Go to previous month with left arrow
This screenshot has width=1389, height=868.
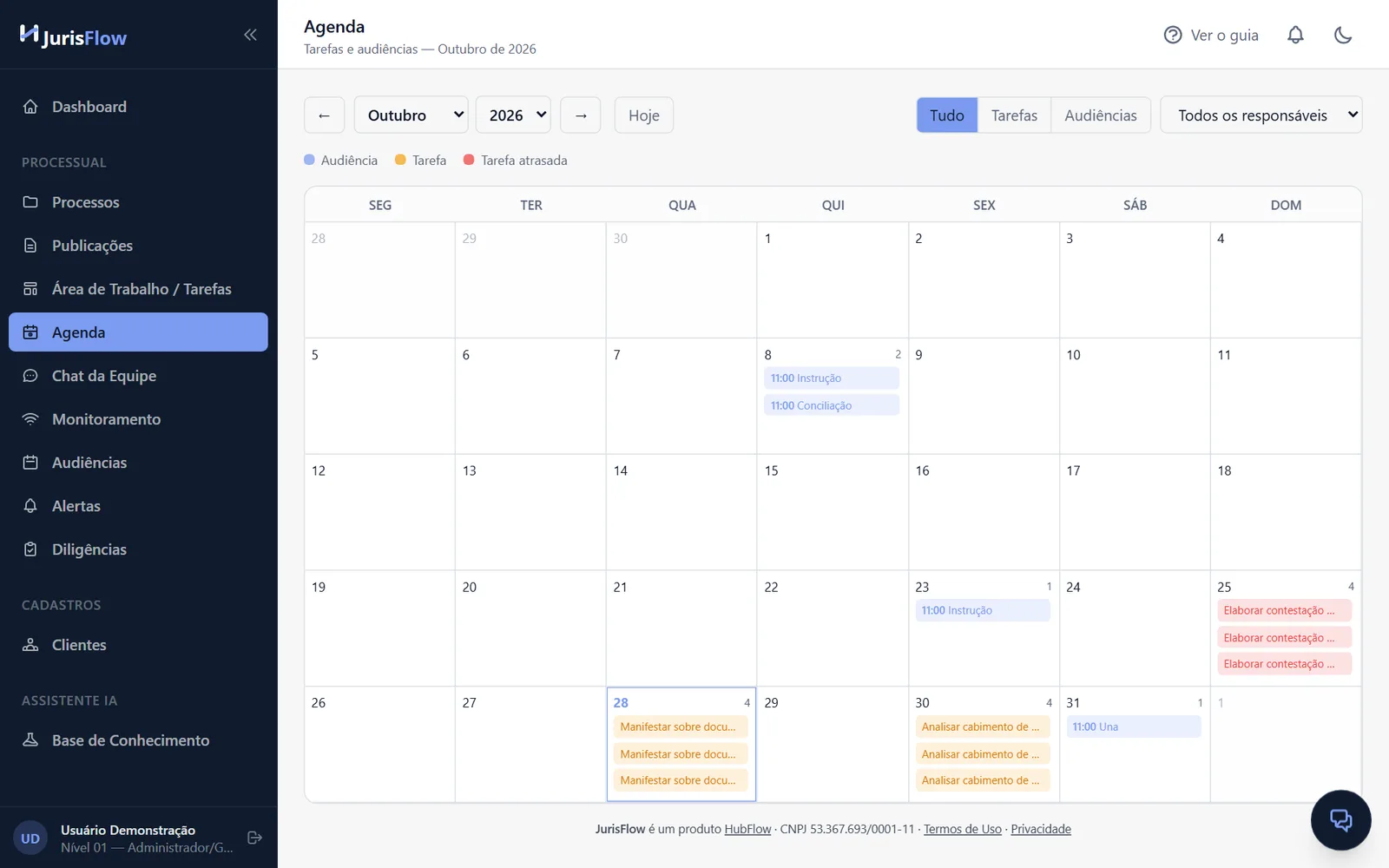[x=325, y=115]
